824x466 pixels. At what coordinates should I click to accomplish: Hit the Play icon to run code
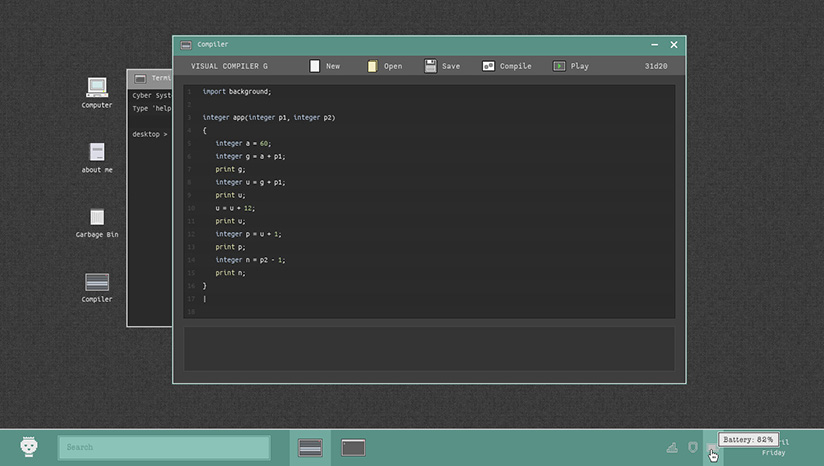coord(559,66)
